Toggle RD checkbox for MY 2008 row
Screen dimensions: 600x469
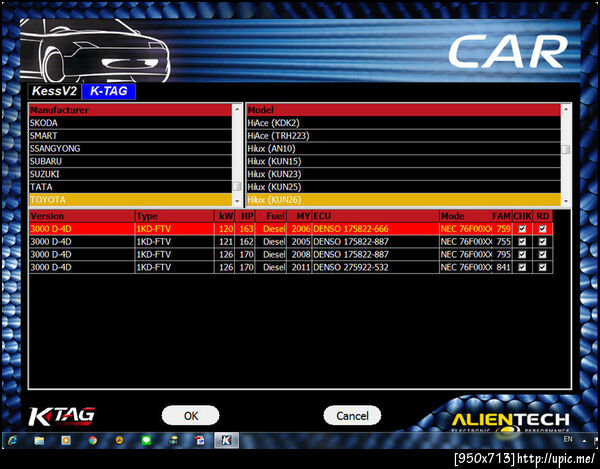pos(542,254)
